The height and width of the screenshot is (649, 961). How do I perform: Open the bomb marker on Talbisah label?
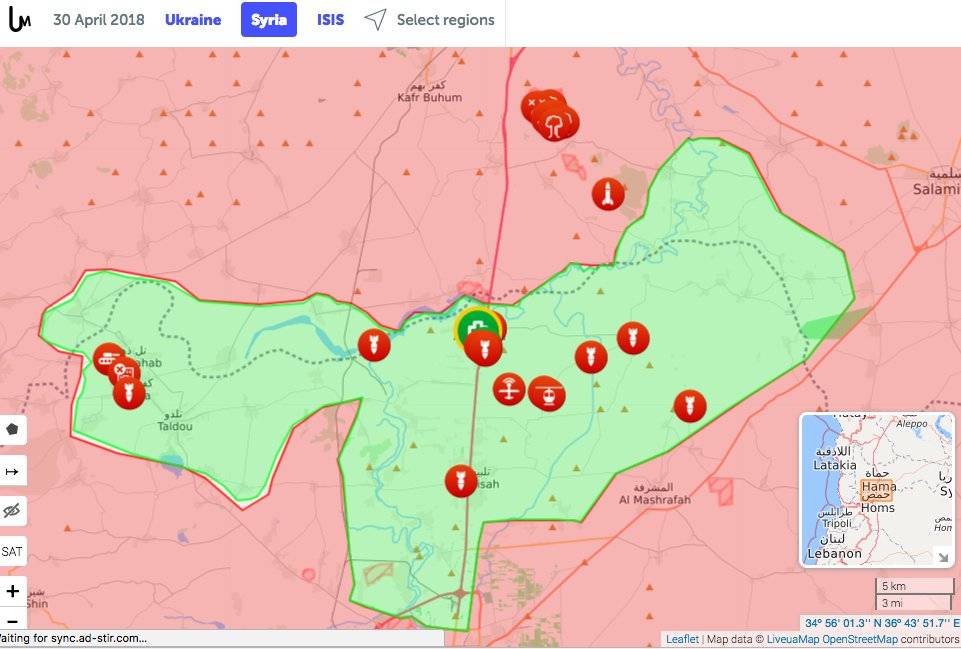[x=461, y=481]
